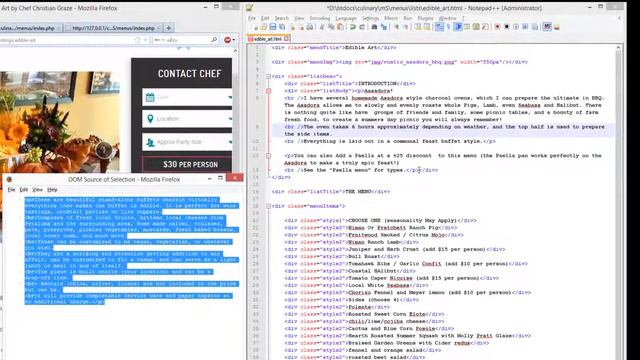Screen dimensions: 640x360
Task: Close the second Firefox tab
Action: [159, 28]
